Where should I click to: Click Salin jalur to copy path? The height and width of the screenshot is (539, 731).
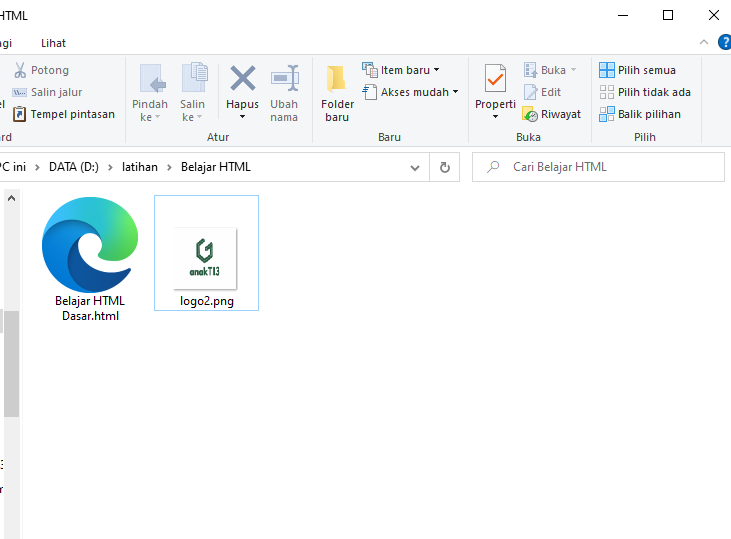click(x=47, y=92)
